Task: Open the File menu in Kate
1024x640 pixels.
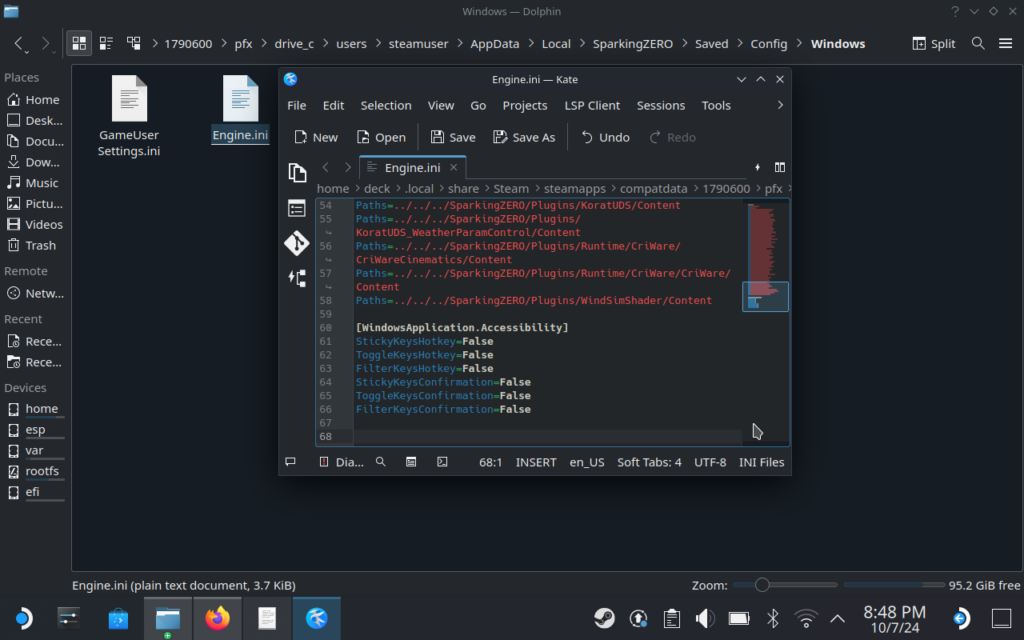Action: [296, 105]
